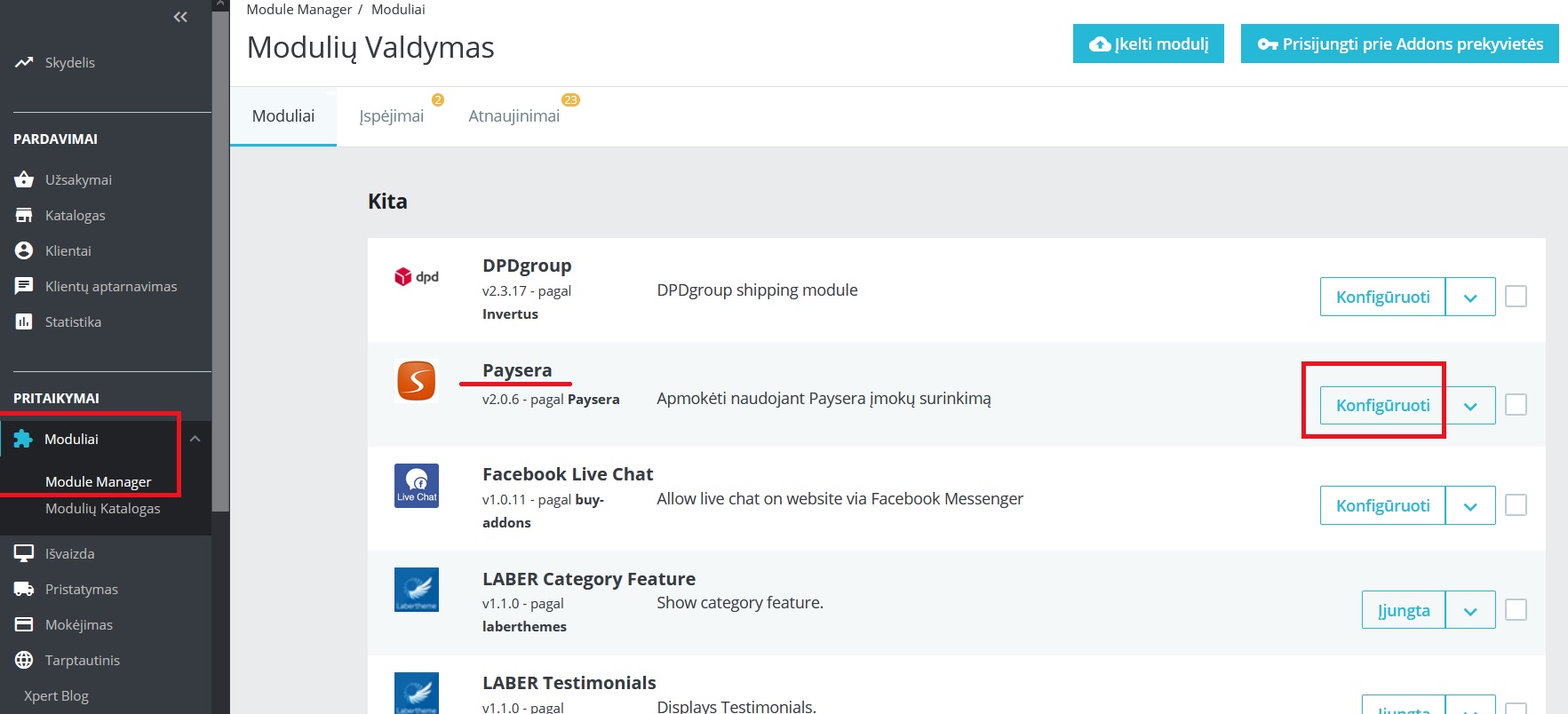This screenshot has height=714, width=1568.
Task: Click the Klientų aptarnavimas chat icon
Action: tap(24, 286)
